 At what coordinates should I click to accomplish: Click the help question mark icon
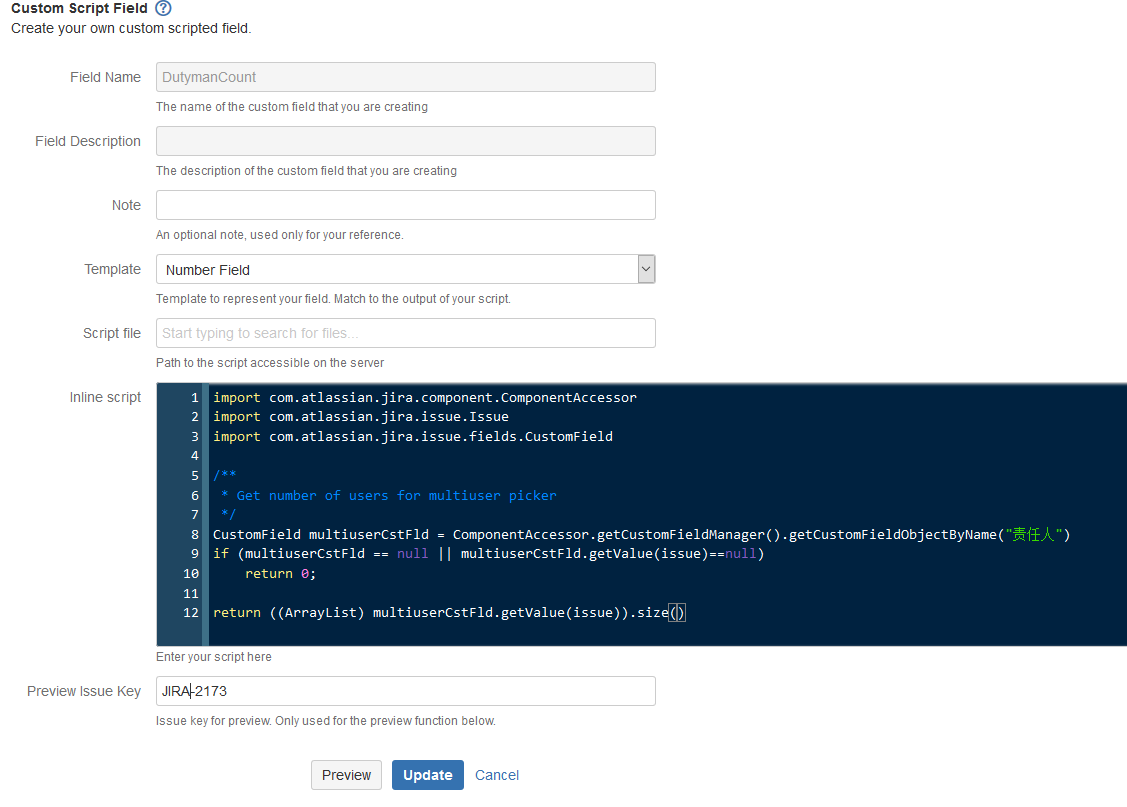(x=163, y=9)
